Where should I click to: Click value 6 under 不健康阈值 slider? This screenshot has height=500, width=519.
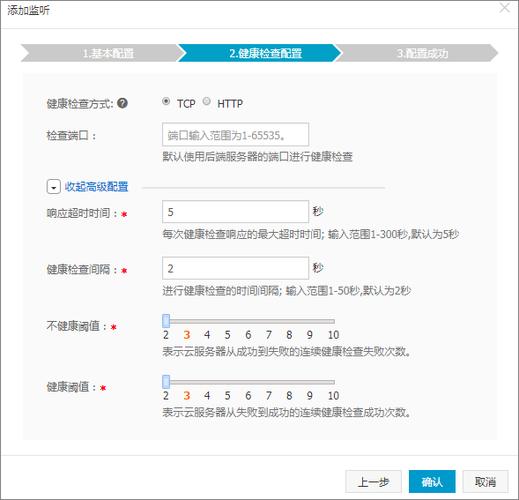(x=248, y=335)
